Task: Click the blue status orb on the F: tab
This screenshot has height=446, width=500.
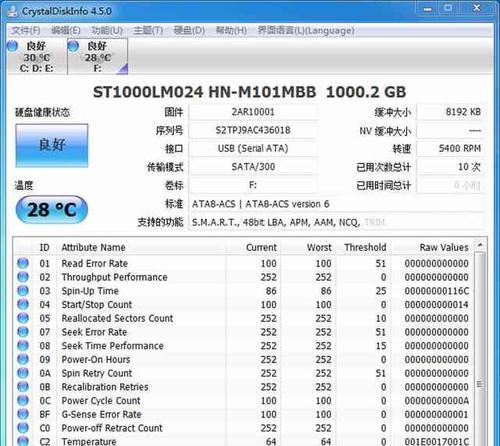Action: [x=73, y=46]
